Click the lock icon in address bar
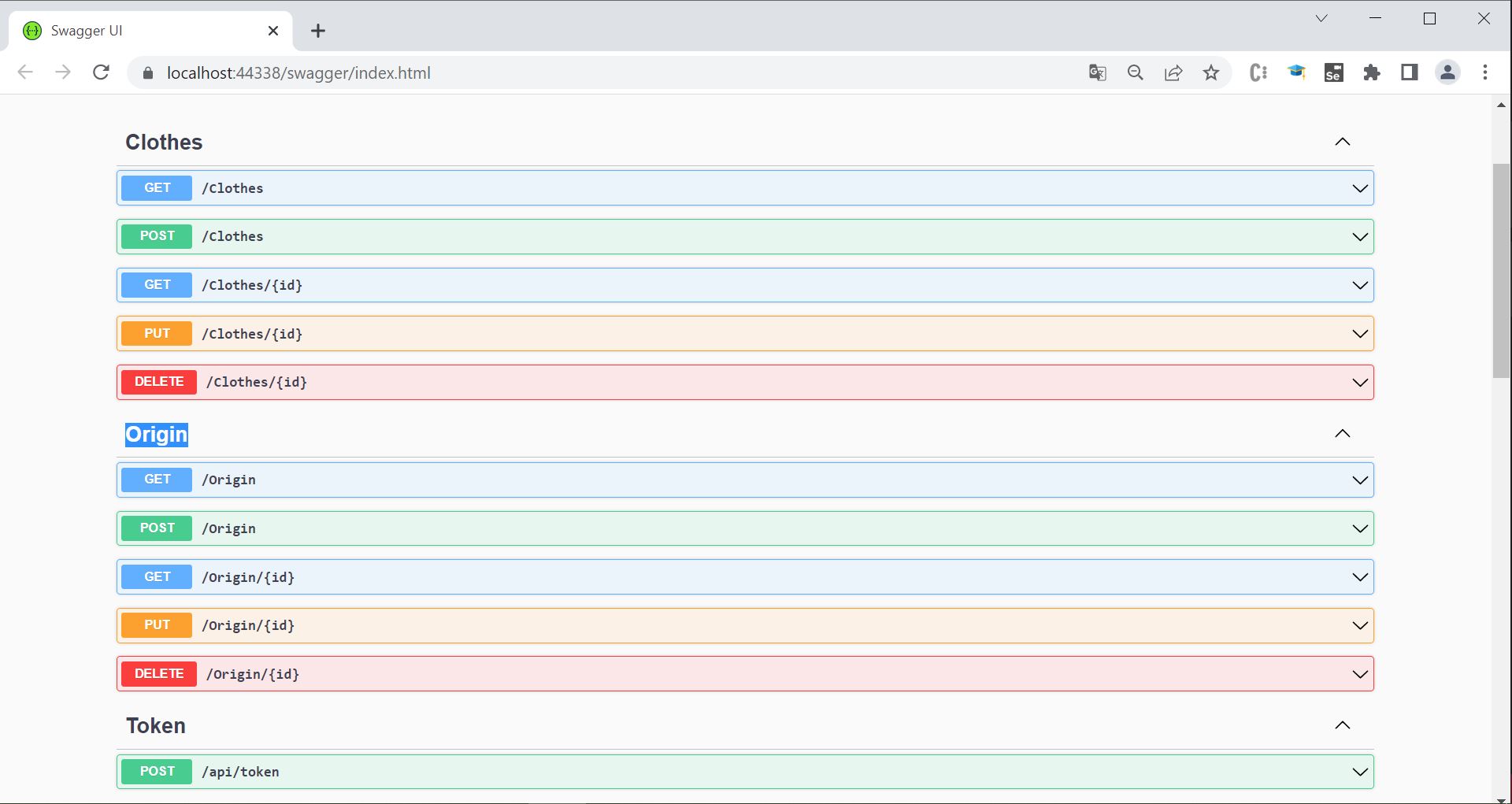The width and height of the screenshot is (1512, 804). coord(147,73)
